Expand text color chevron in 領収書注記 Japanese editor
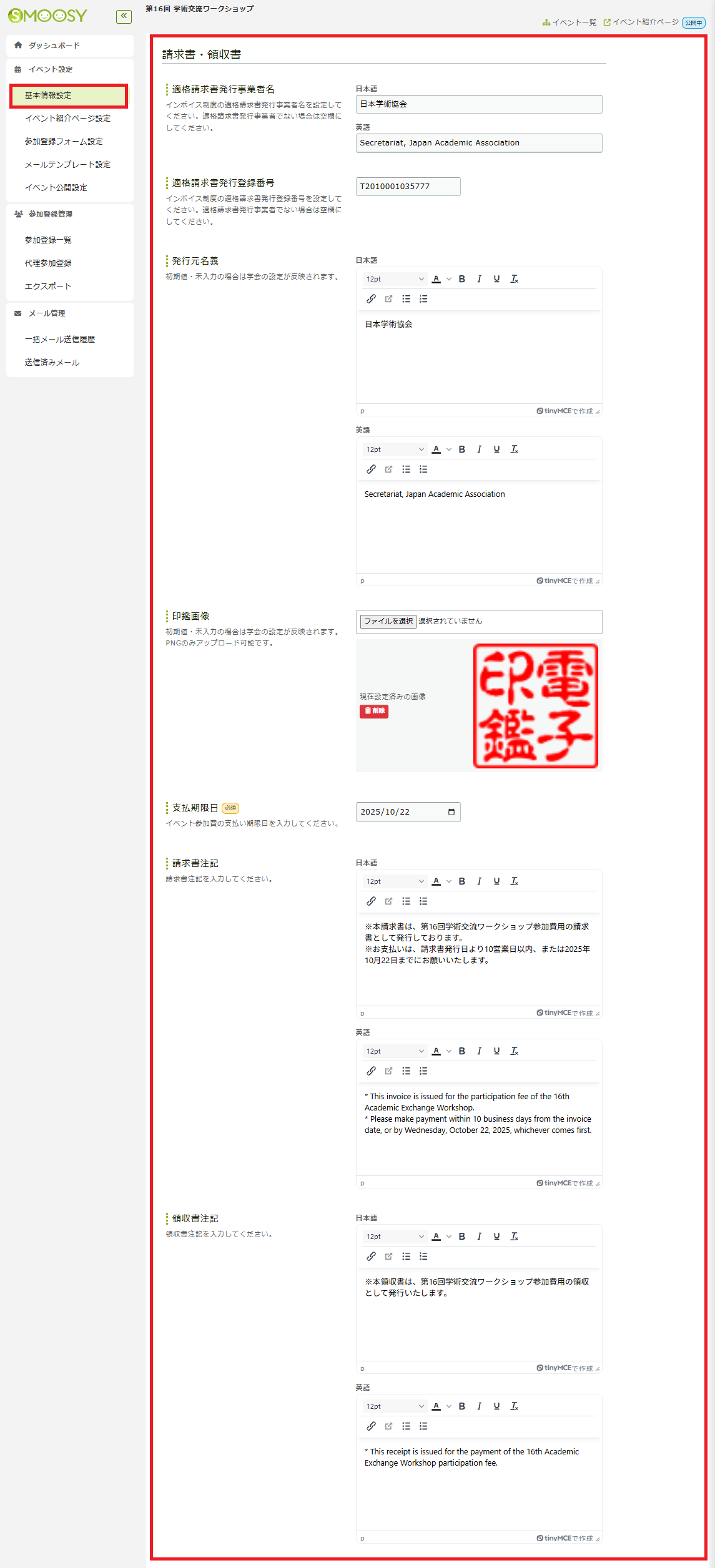 [x=448, y=1237]
